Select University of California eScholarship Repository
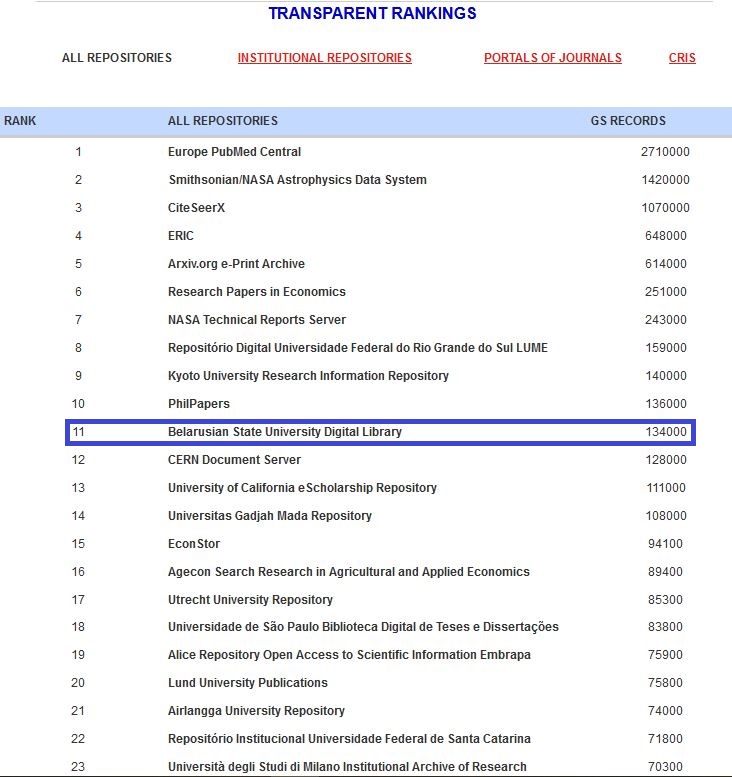Image resolution: width=732 pixels, height=777 pixels. [302, 488]
